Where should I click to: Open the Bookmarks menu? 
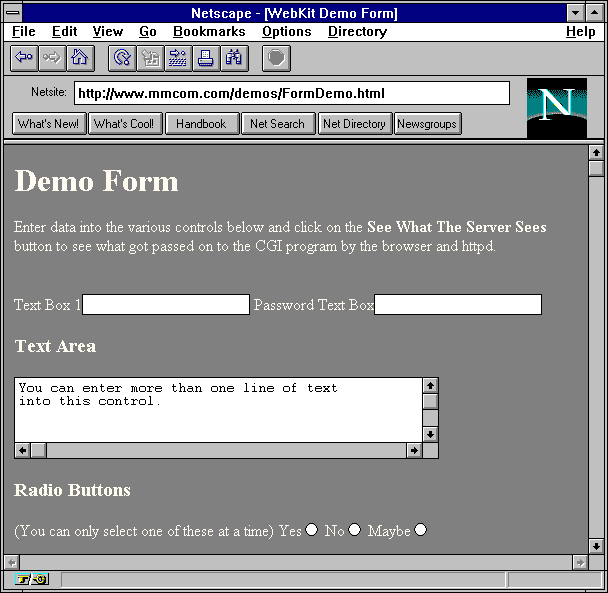click(x=209, y=32)
